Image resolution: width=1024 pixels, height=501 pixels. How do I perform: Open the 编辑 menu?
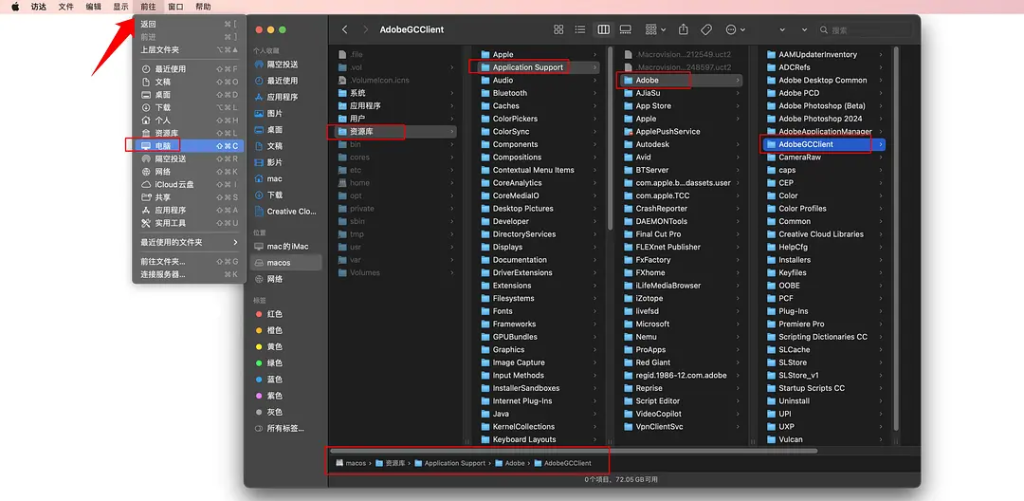pos(93,7)
